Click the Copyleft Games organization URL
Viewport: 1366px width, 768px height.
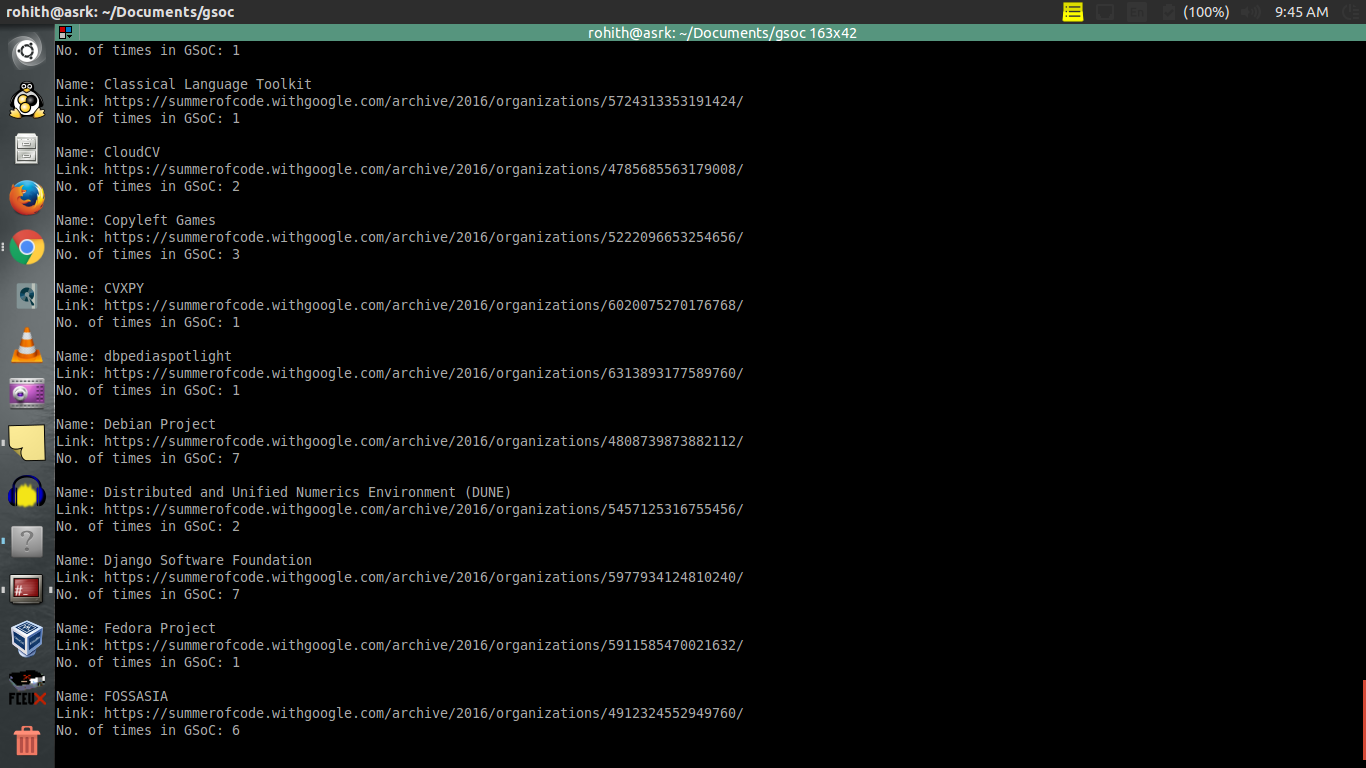point(424,237)
